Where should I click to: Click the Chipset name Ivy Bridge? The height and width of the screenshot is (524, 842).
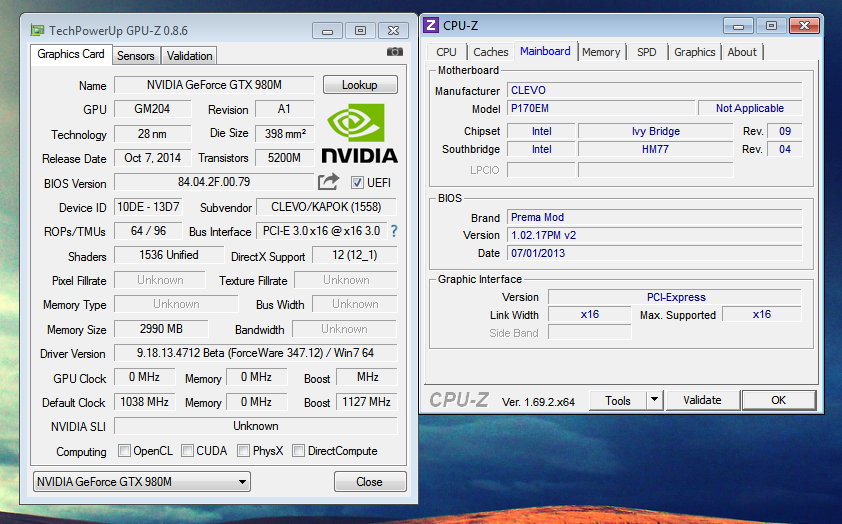pos(656,132)
